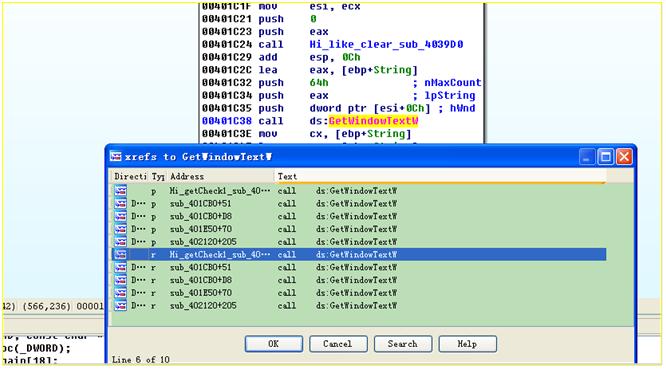Click icon of type r sub_401CB0+D8 row
Viewport: 666px width, 369px height.
pos(121,280)
